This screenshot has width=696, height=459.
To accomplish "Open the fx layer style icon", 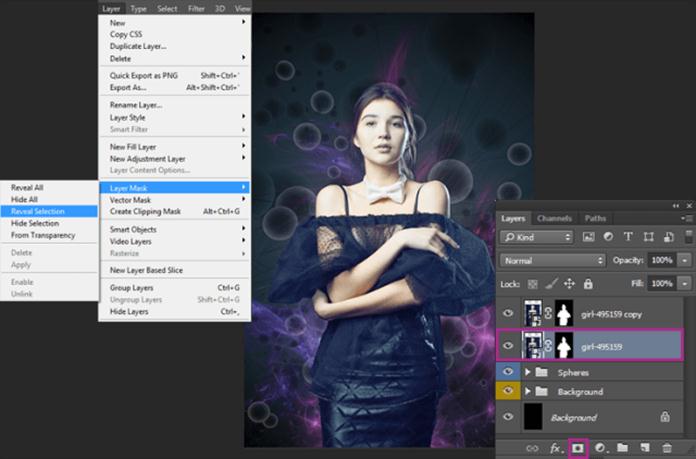I will (x=554, y=445).
